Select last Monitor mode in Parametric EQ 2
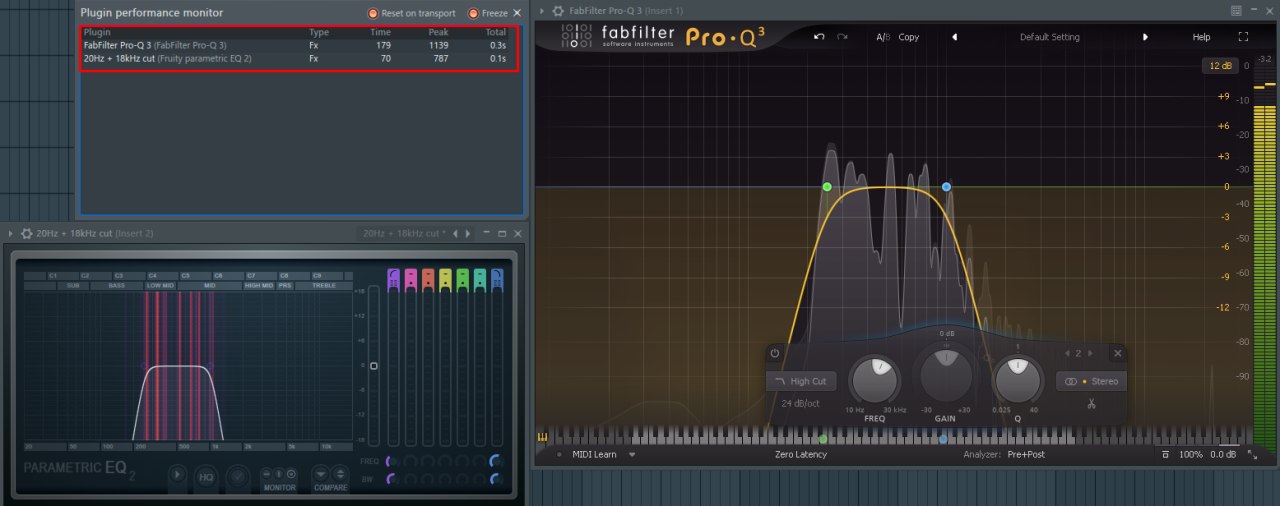 click(291, 474)
